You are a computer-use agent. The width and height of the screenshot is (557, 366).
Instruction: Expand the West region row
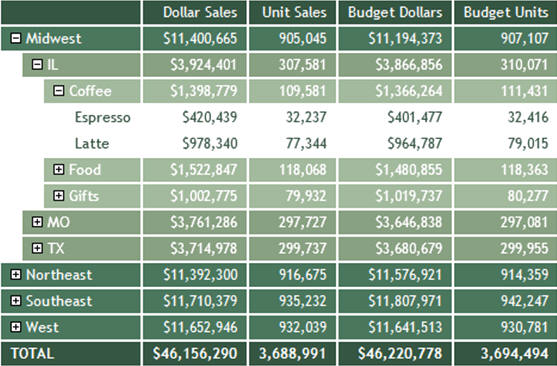pos(16,327)
